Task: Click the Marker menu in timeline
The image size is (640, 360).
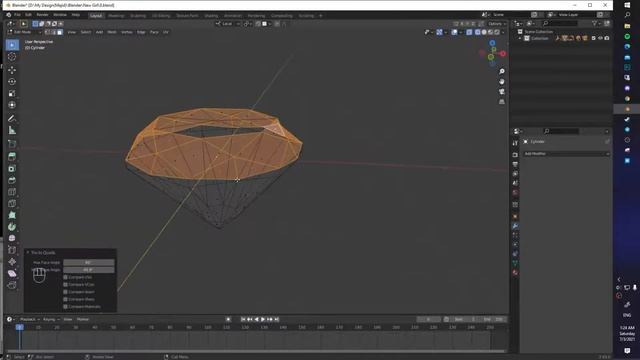Action: 83,319
